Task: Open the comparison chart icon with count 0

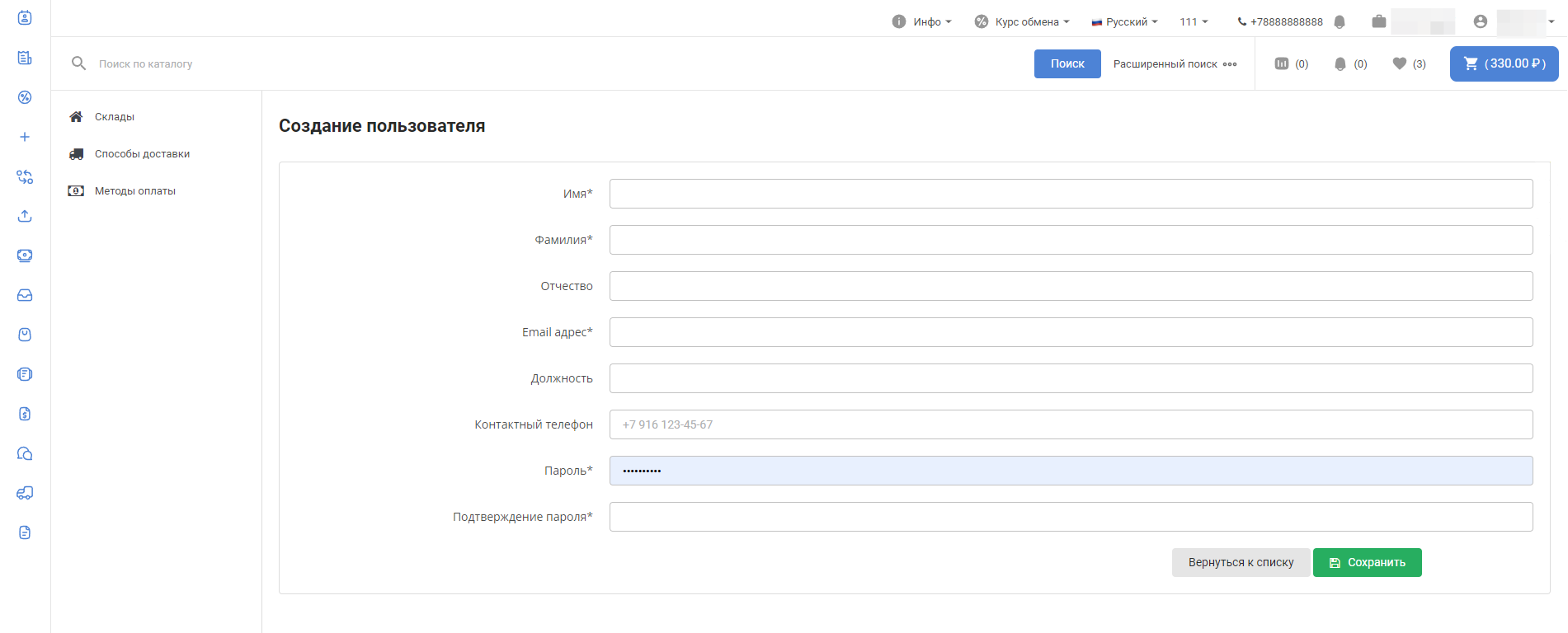Action: 1292,63
